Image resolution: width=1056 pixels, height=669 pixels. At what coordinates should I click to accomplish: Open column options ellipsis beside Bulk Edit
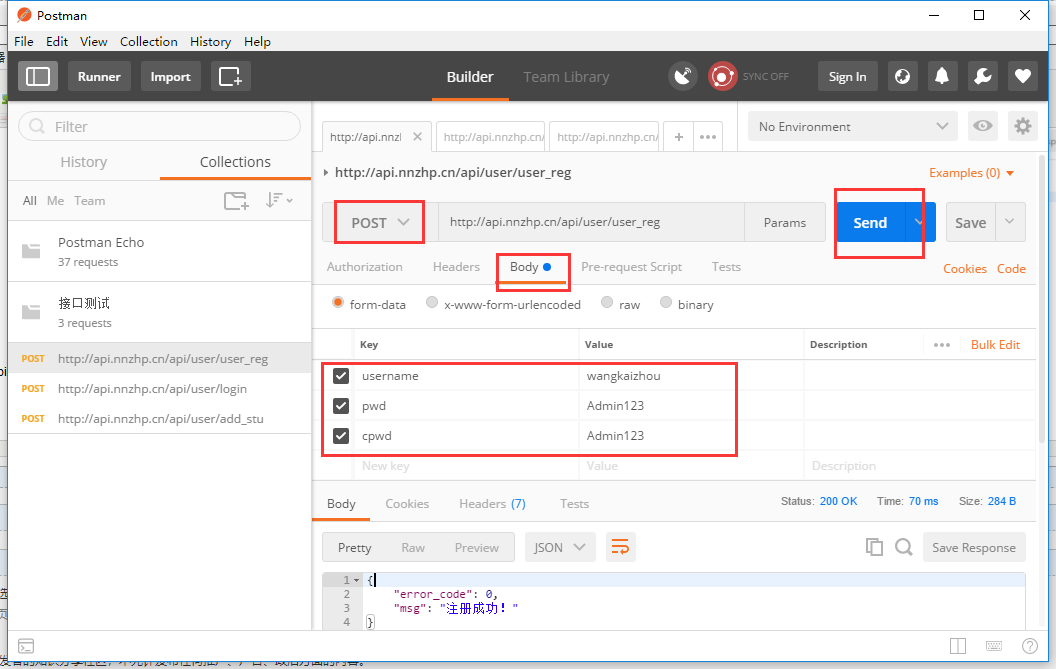click(x=942, y=345)
